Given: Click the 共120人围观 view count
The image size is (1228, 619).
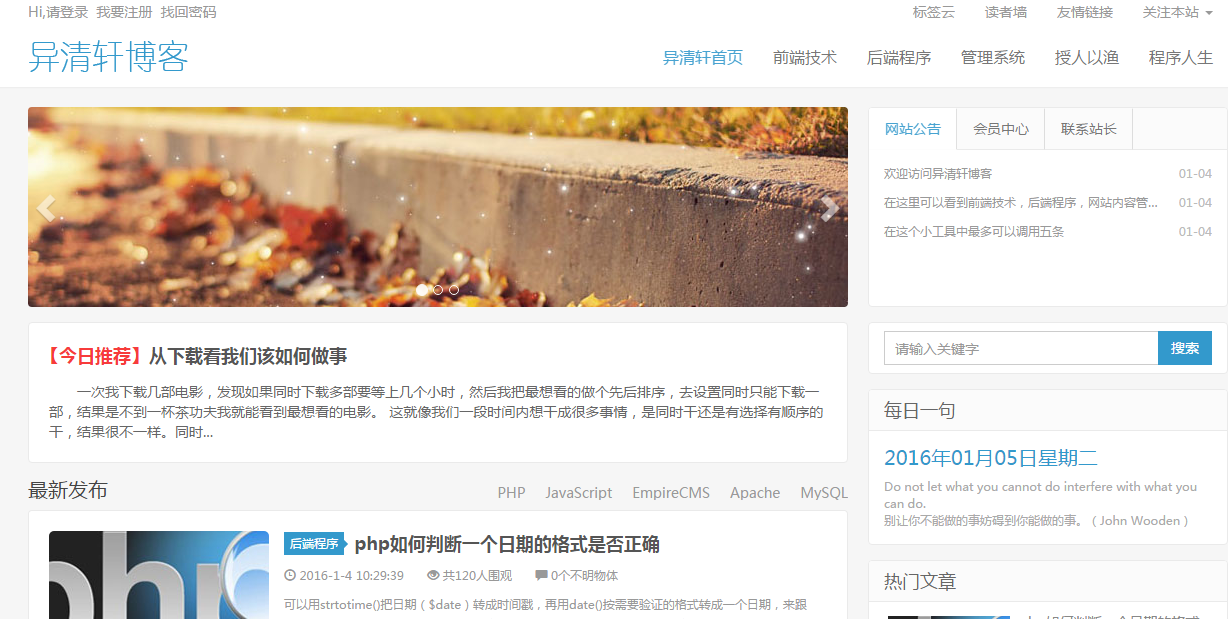Looking at the screenshot, I should [477, 576].
